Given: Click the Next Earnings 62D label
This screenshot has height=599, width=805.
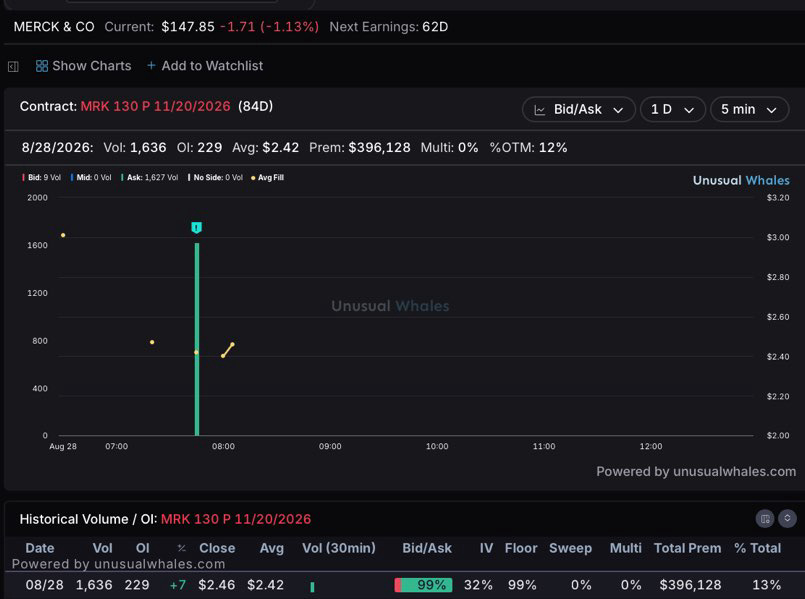Looking at the screenshot, I should pyautogui.click(x=389, y=27).
